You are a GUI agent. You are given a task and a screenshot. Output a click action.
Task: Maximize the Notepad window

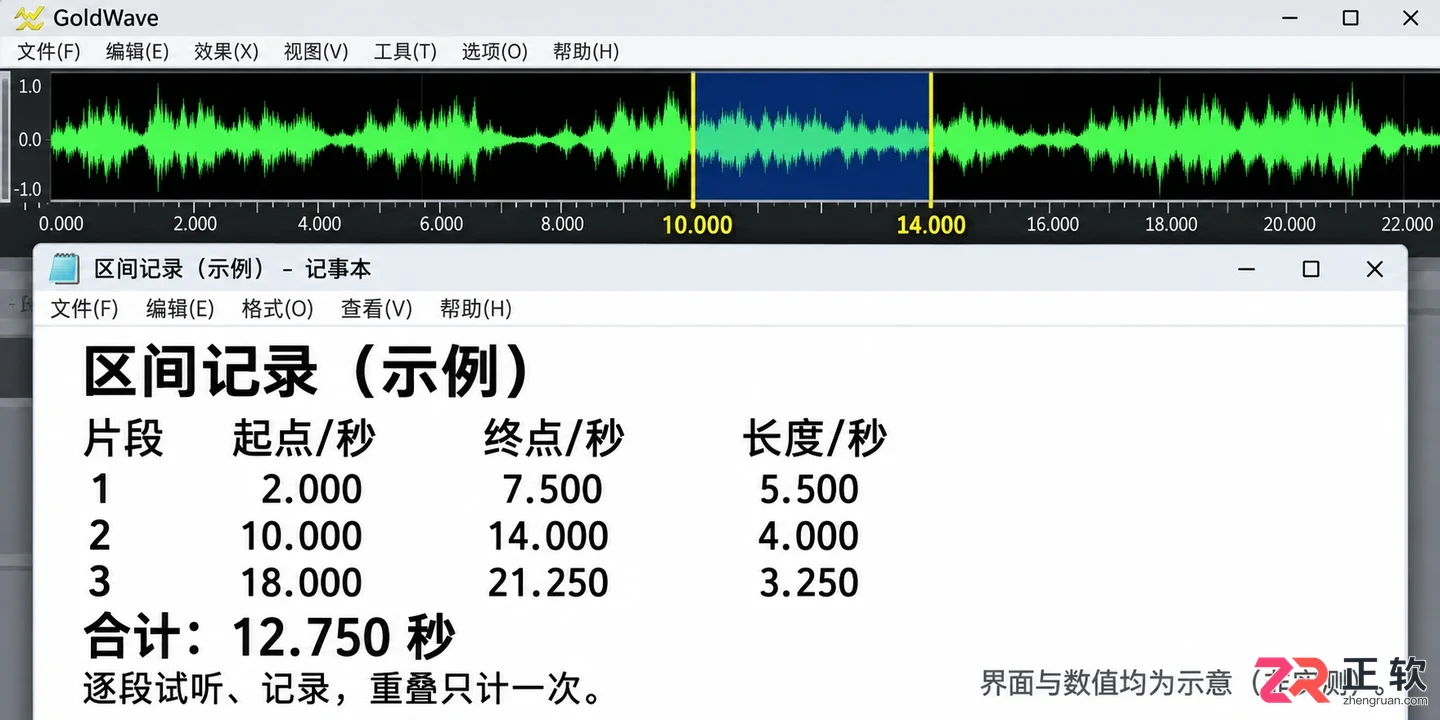click(x=1311, y=269)
